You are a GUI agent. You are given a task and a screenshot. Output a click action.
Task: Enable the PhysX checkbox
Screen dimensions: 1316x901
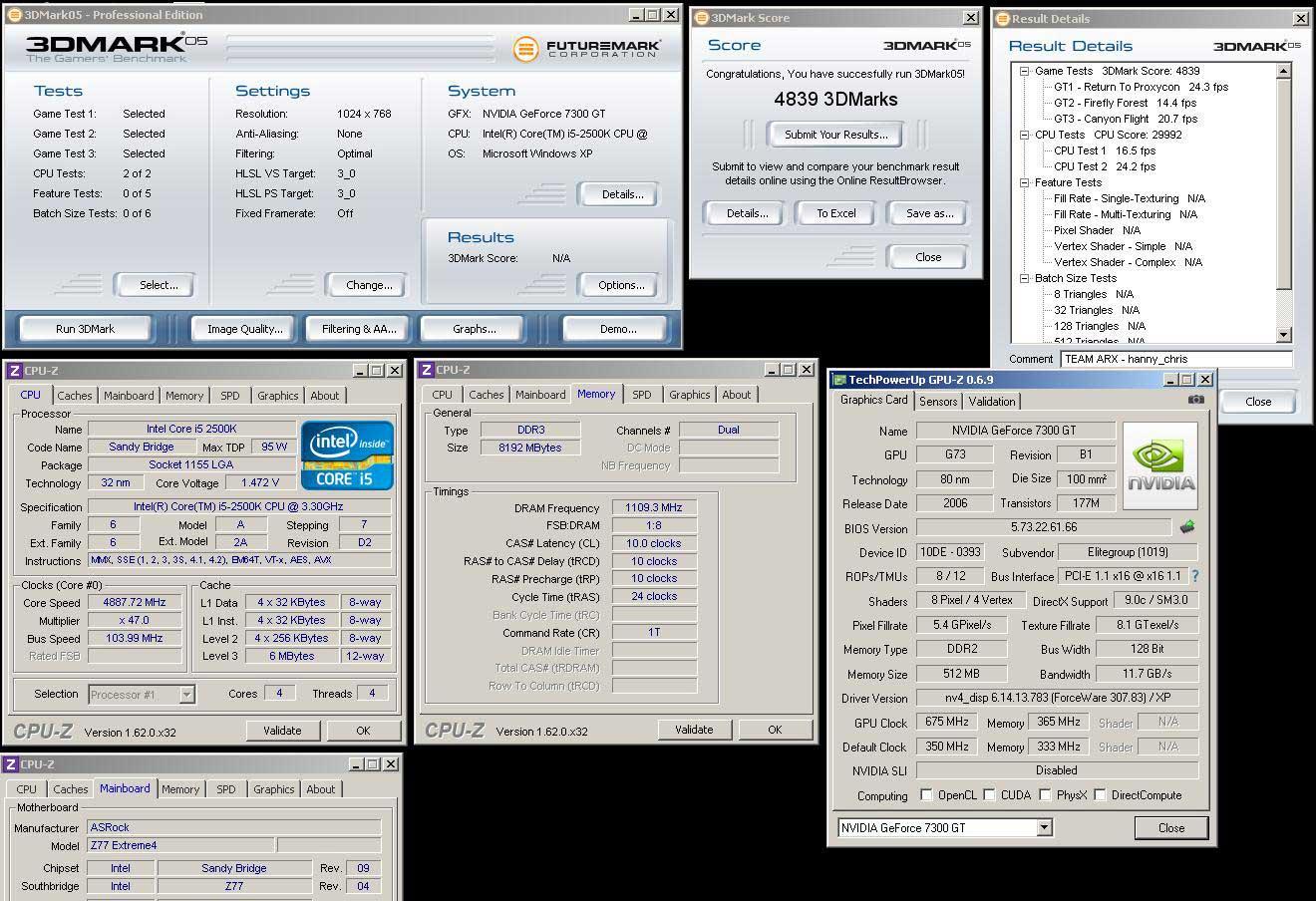[x=1045, y=795]
